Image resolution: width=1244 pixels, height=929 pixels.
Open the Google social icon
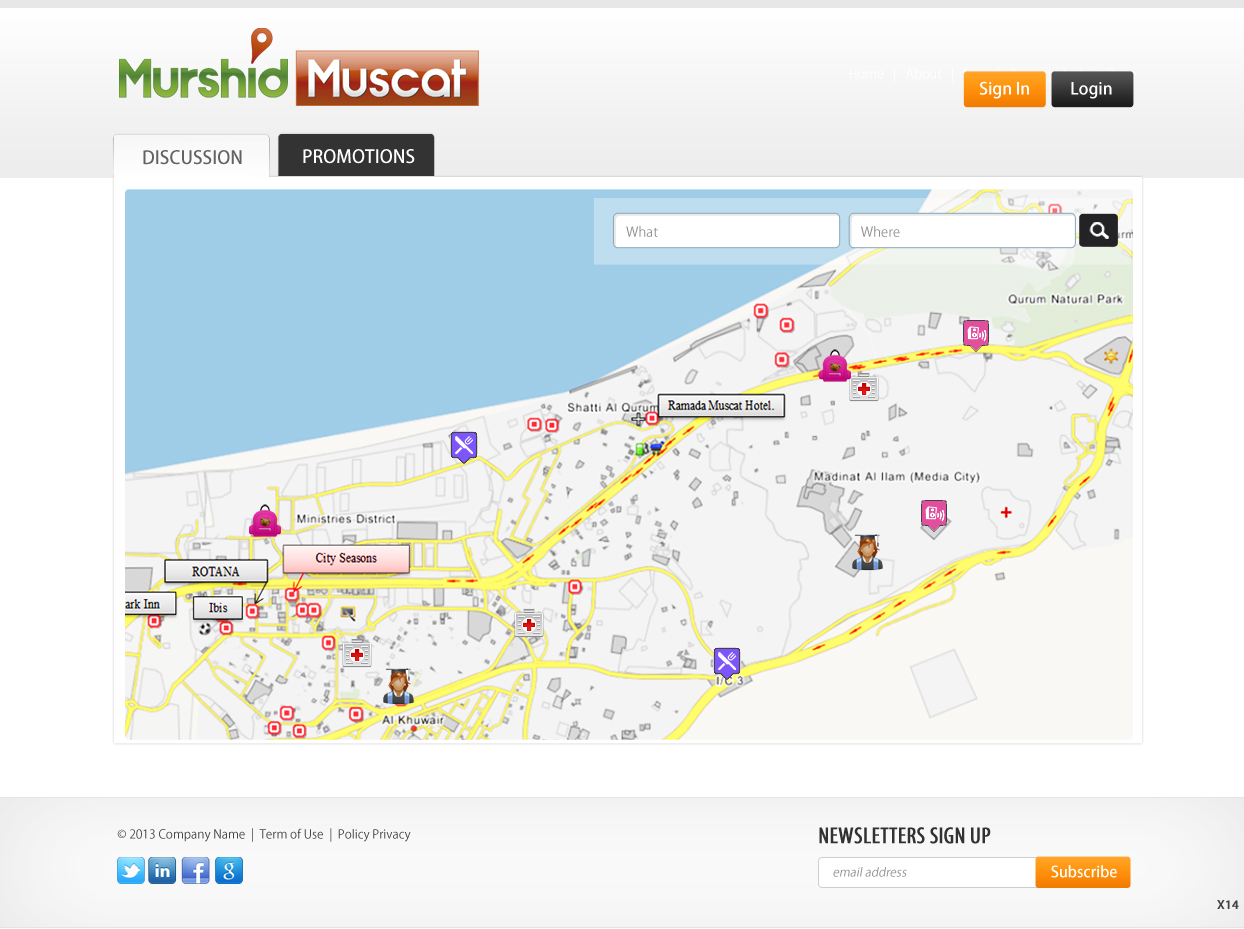pyautogui.click(x=229, y=871)
